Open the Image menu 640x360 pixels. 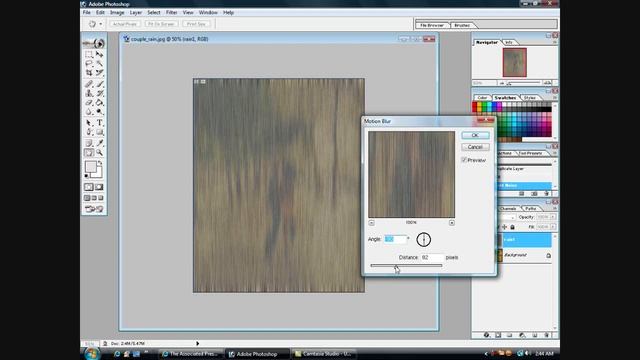point(117,13)
